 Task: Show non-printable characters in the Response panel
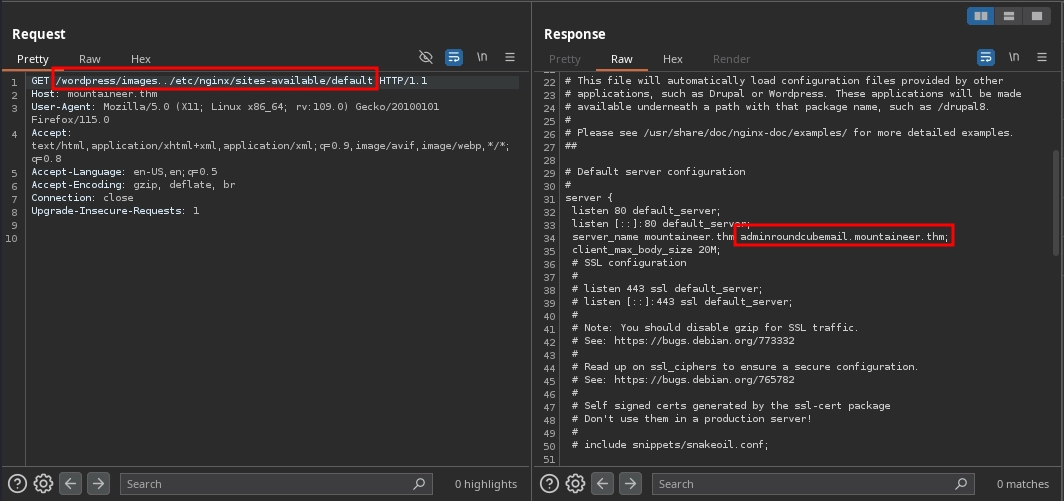[x=1014, y=58]
